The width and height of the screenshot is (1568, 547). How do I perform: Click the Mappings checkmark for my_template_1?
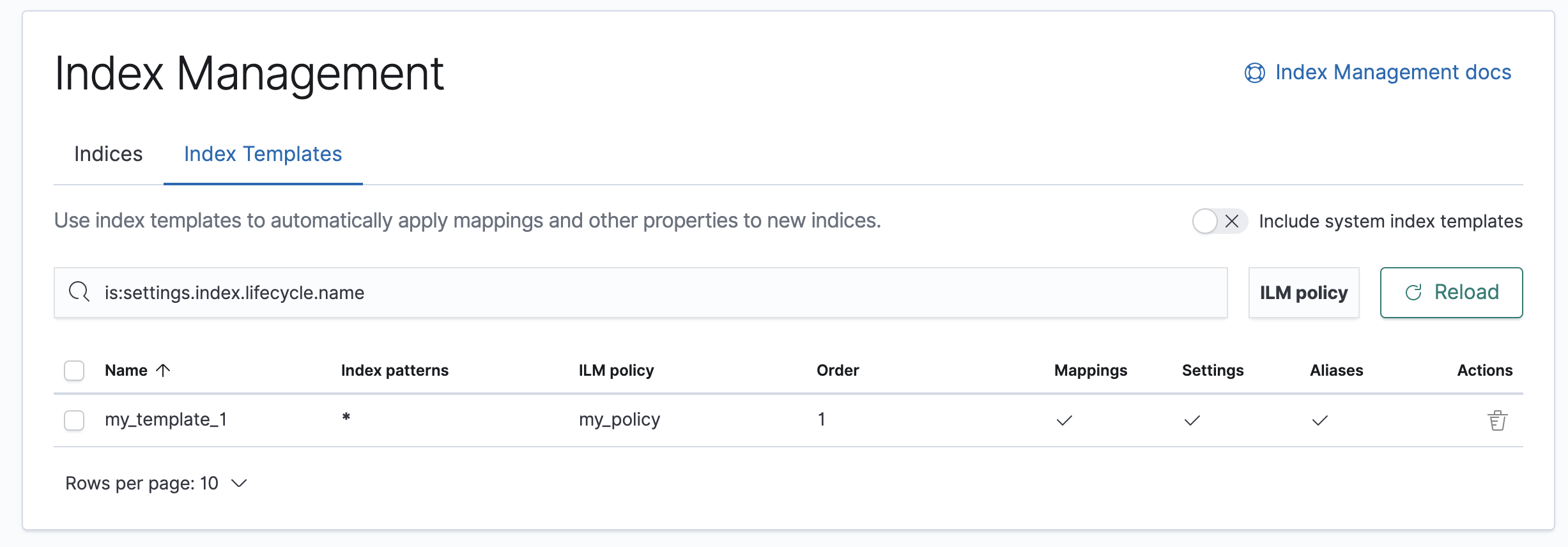tap(1064, 420)
